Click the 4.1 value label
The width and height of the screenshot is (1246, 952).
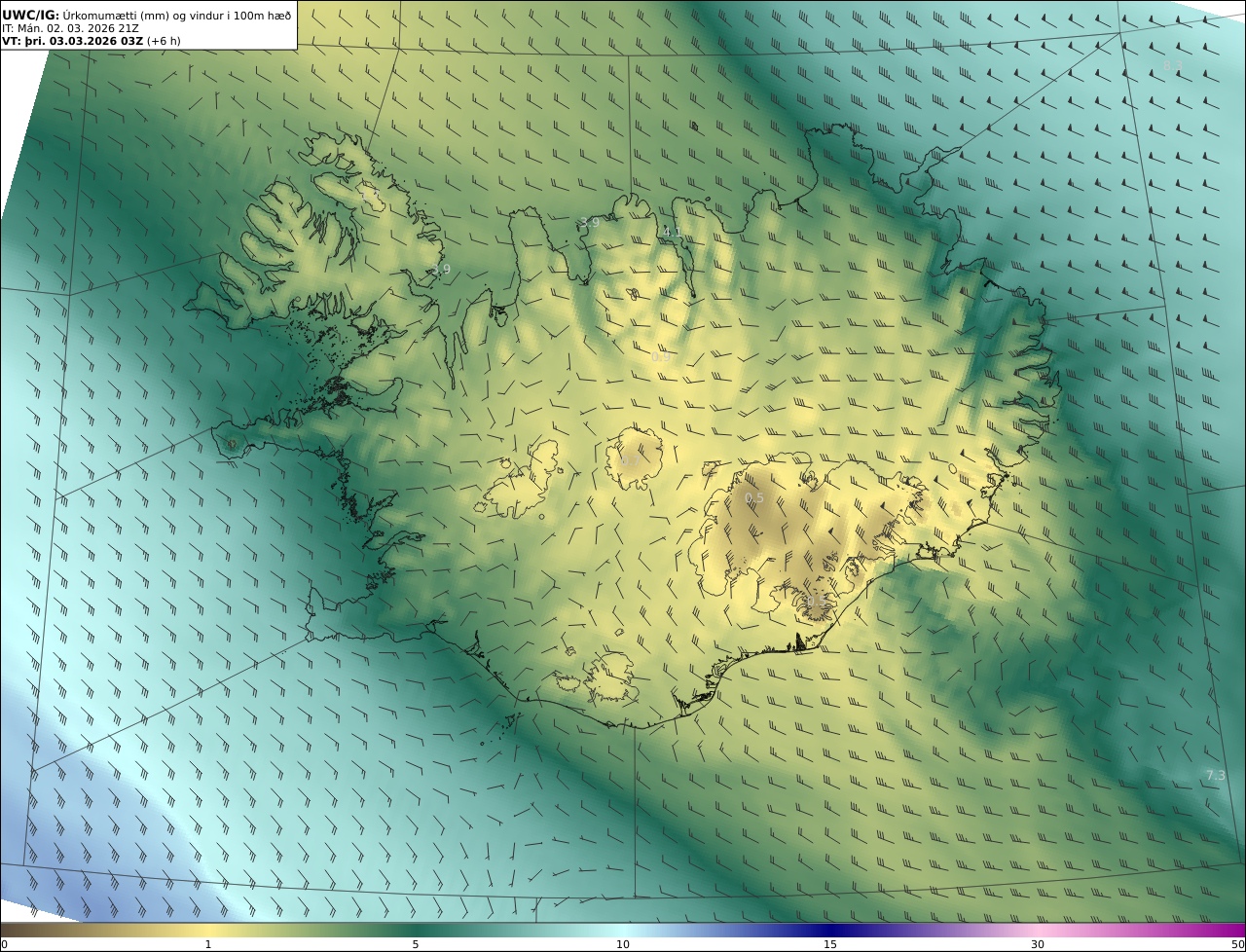pos(673,233)
